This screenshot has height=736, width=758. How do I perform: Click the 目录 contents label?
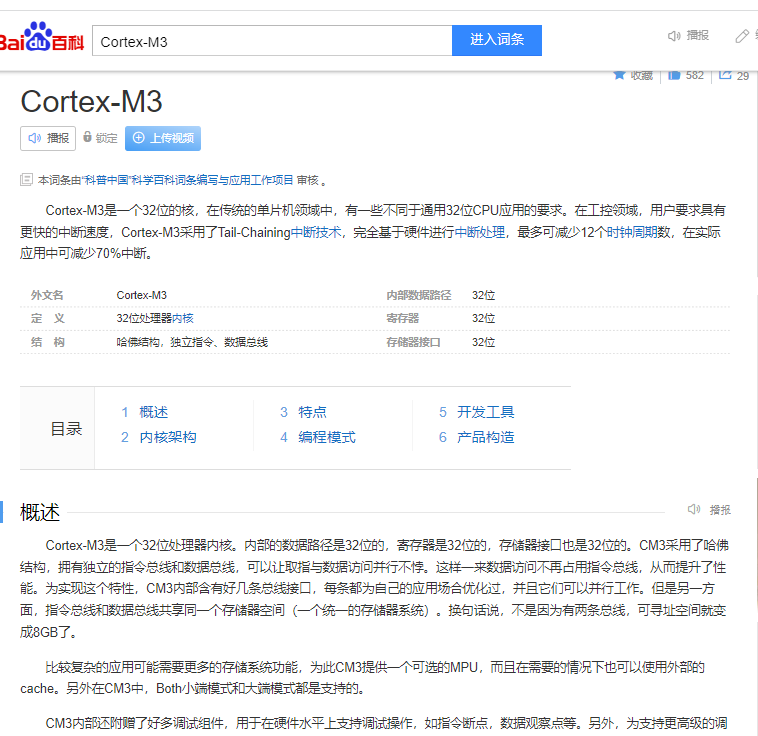pyautogui.click(x=66, y=428)
